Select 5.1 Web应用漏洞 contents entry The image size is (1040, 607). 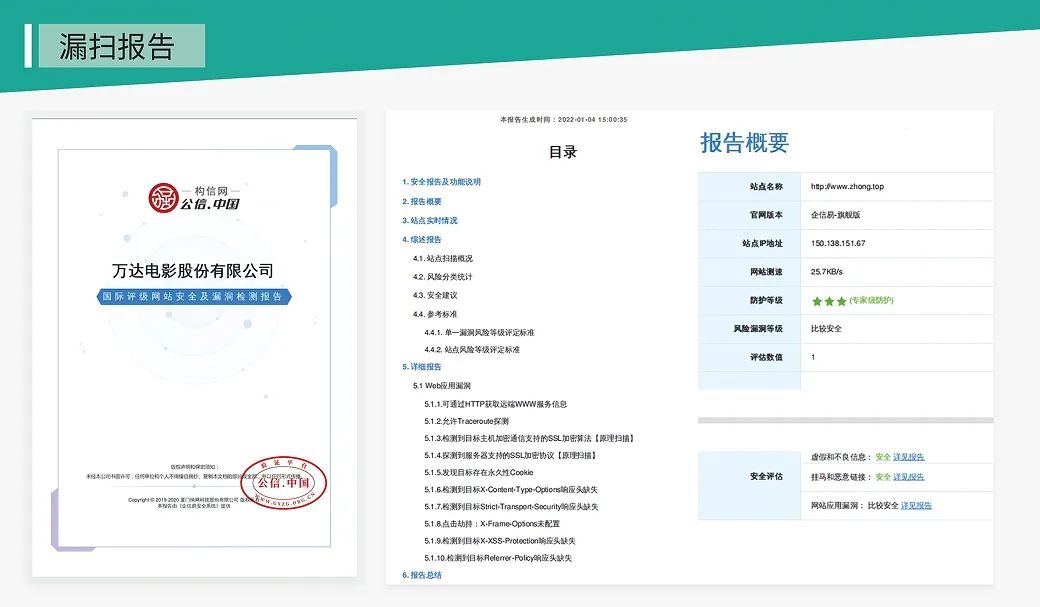[x=441, y=385]
